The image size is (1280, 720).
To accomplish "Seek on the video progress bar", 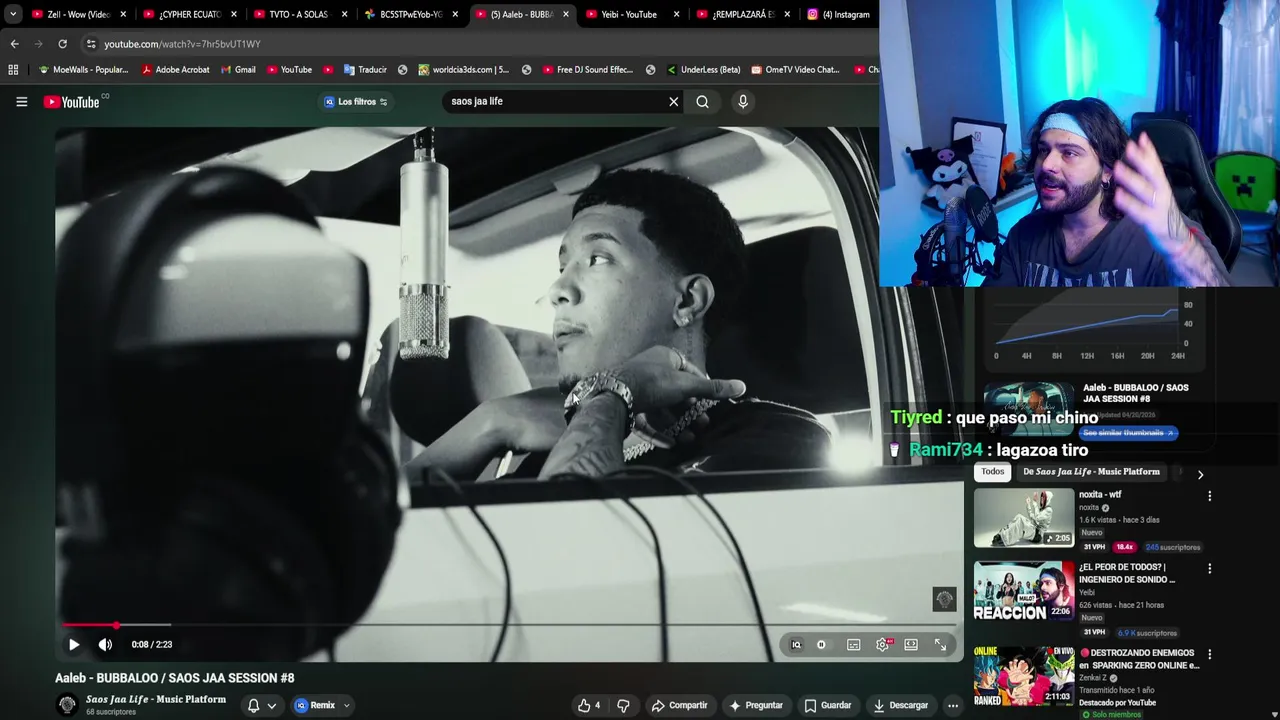I will tap(508, 625).
